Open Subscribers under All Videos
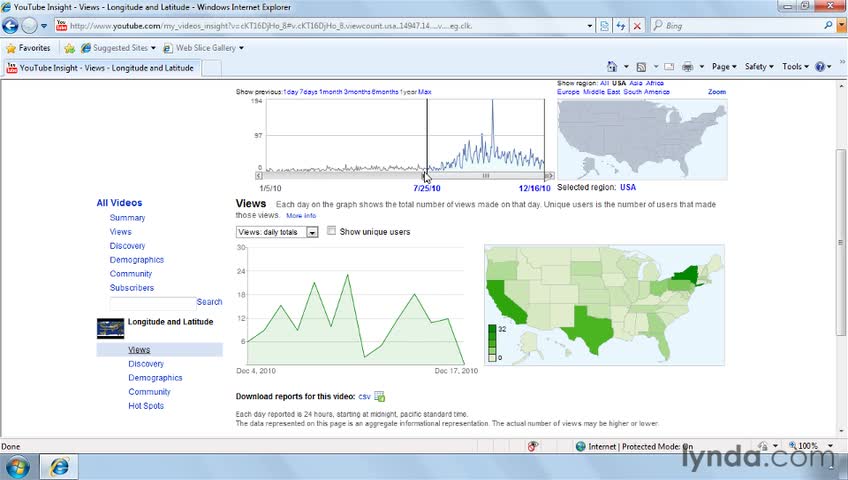 click(131, 288)
